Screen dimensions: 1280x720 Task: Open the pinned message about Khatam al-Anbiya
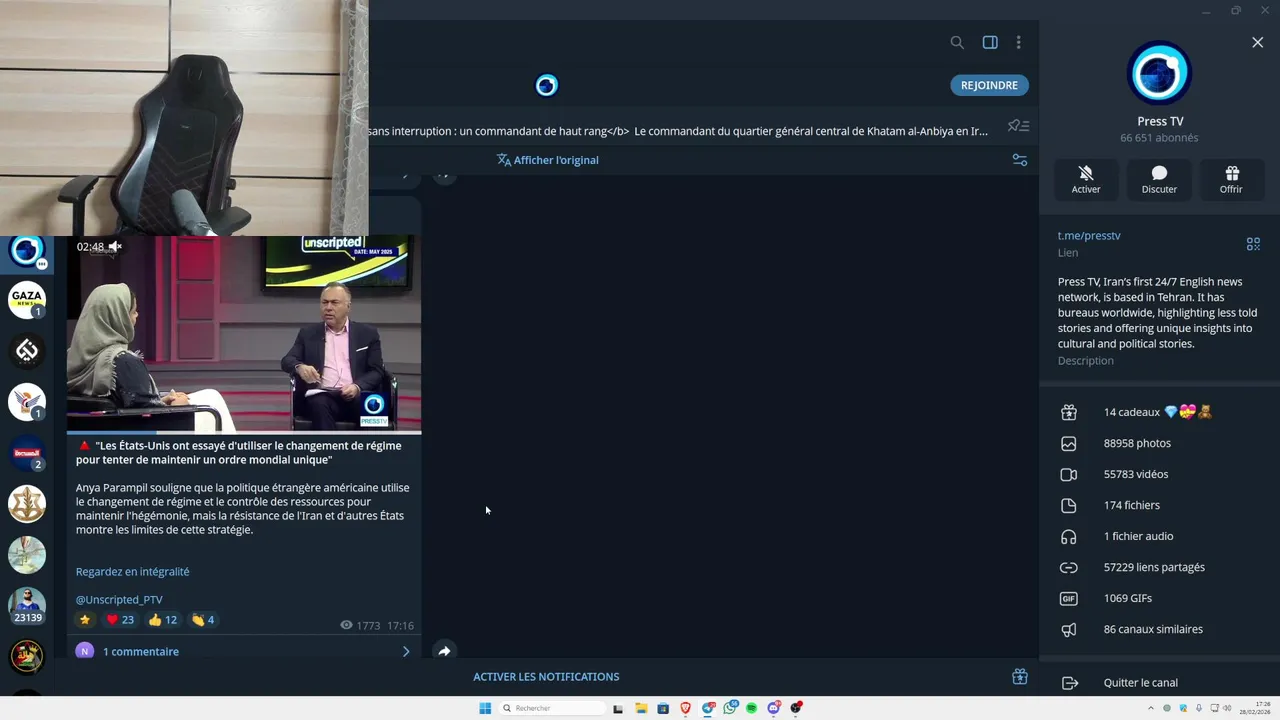click(x=678, y=131)
